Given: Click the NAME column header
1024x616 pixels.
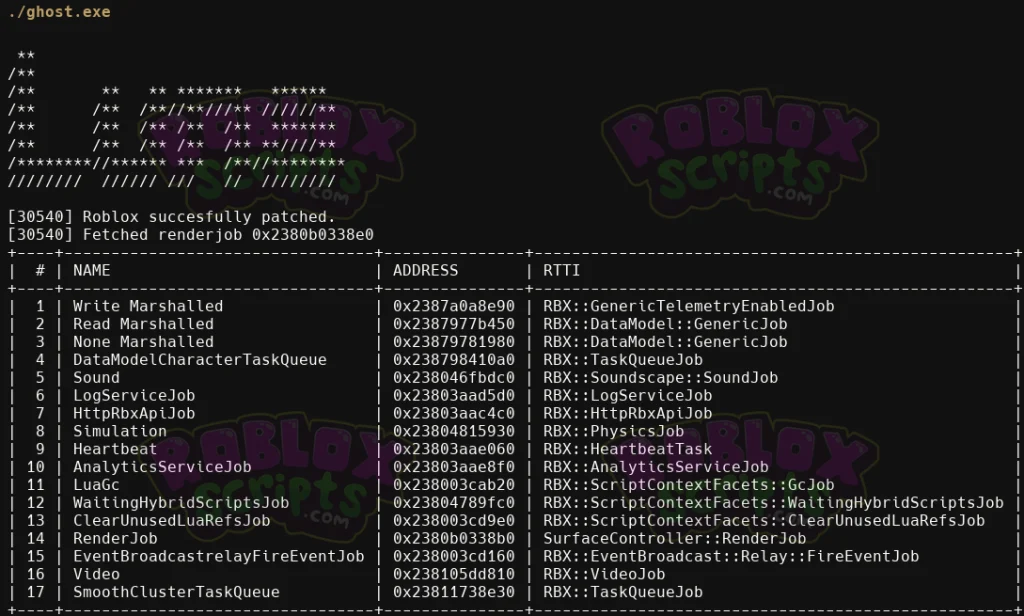Looking at the screenshot, I should click(91, 270).
